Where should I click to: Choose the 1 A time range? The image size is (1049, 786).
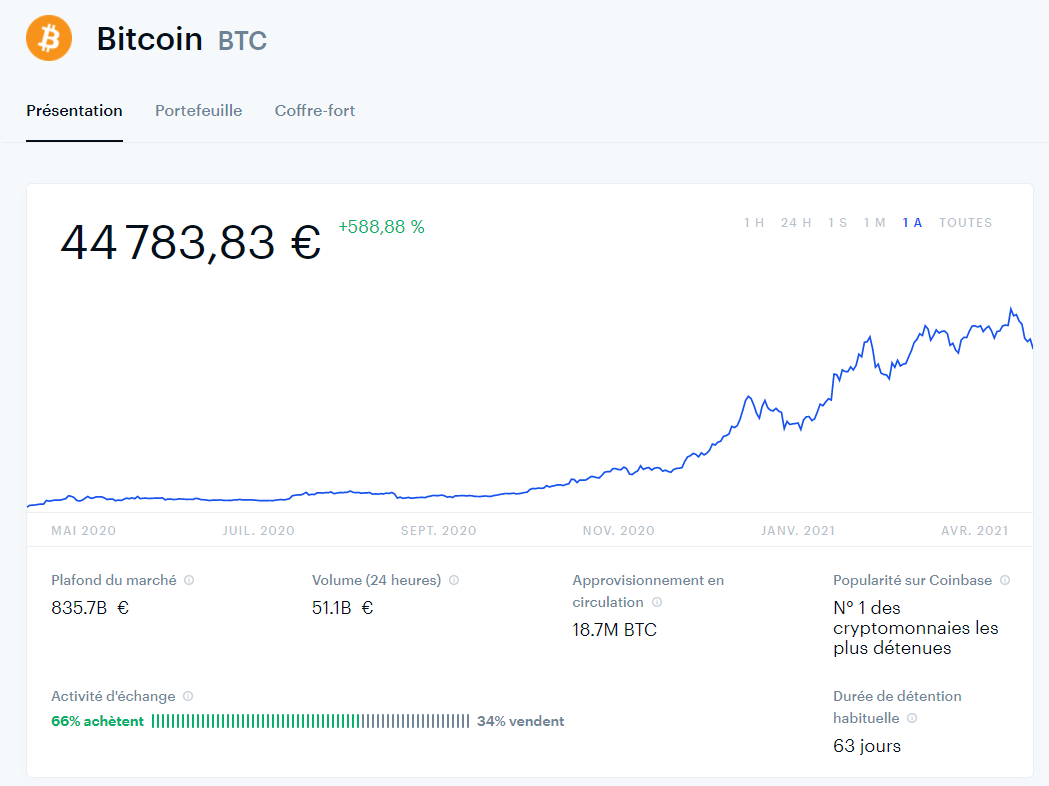[x=912, y=223]
